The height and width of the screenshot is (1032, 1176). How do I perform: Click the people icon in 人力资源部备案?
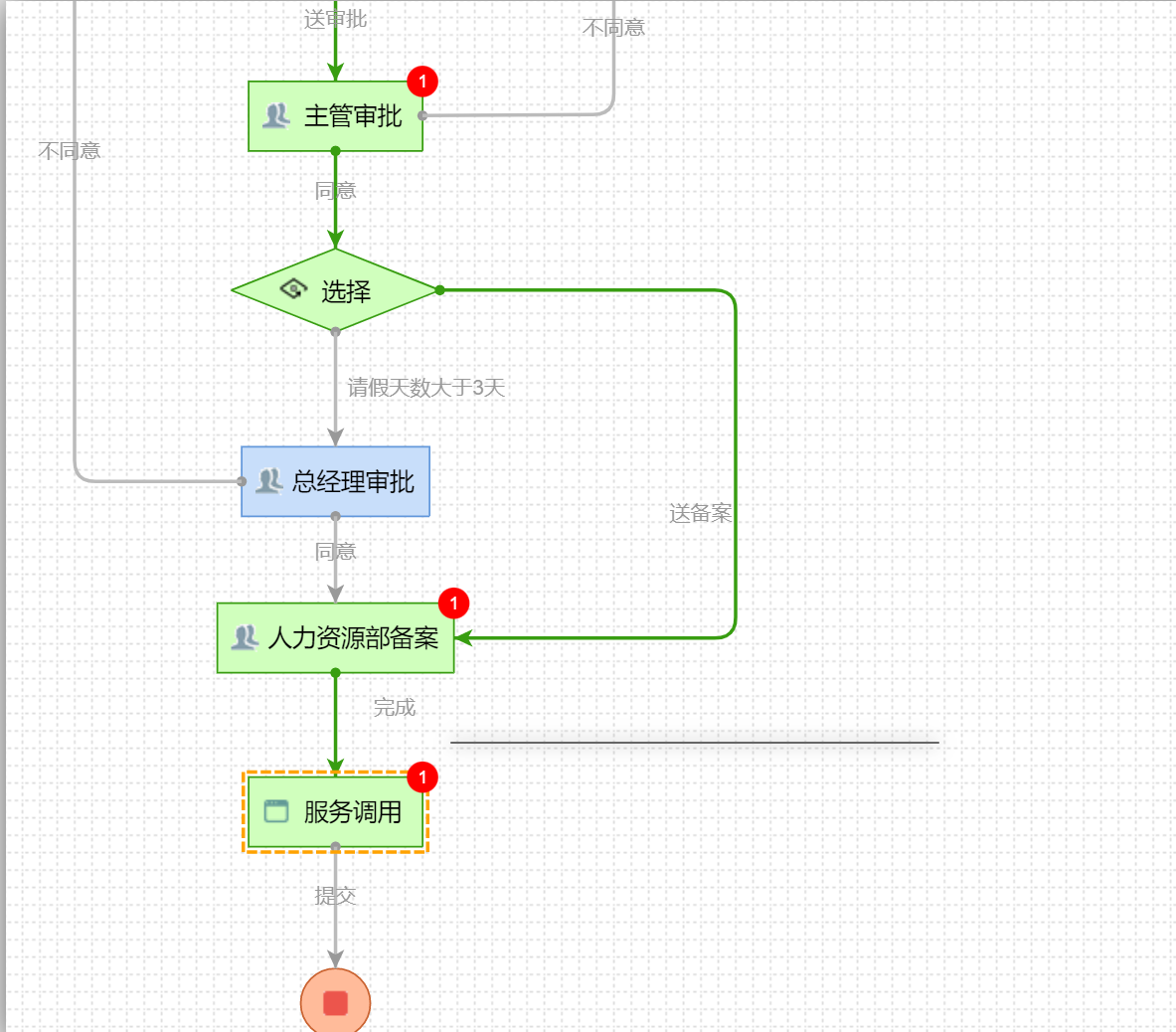coord(245,637)
